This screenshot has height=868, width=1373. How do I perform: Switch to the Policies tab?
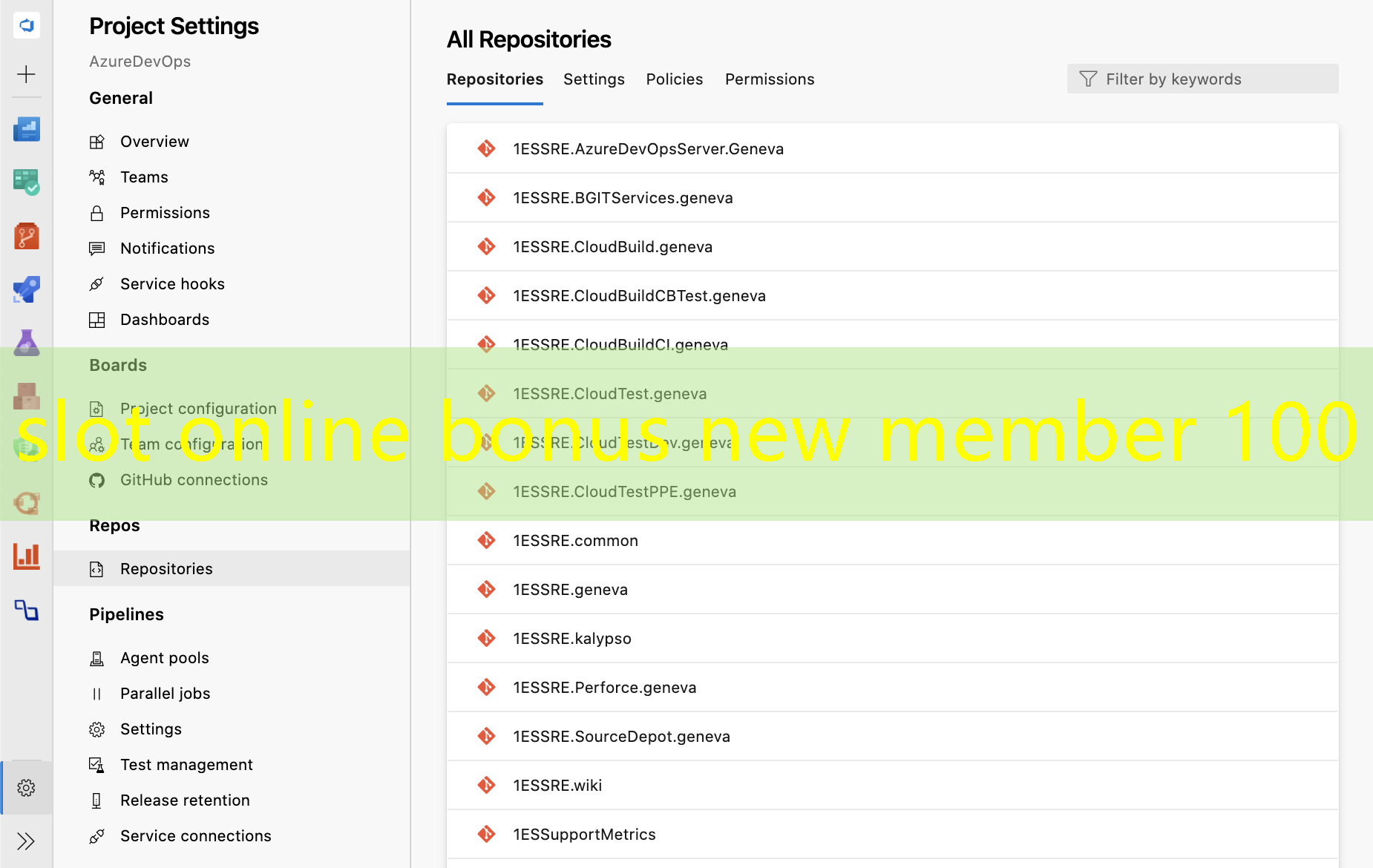674,79
